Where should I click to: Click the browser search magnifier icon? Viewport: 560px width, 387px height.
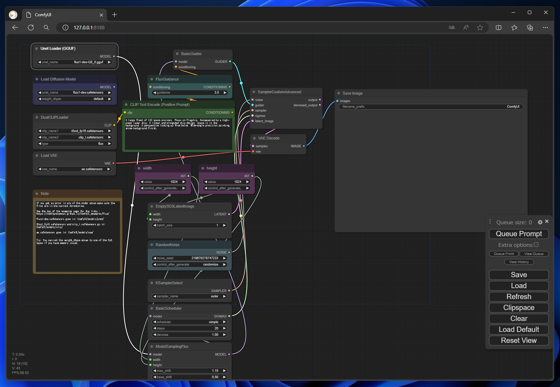[46, 27]
